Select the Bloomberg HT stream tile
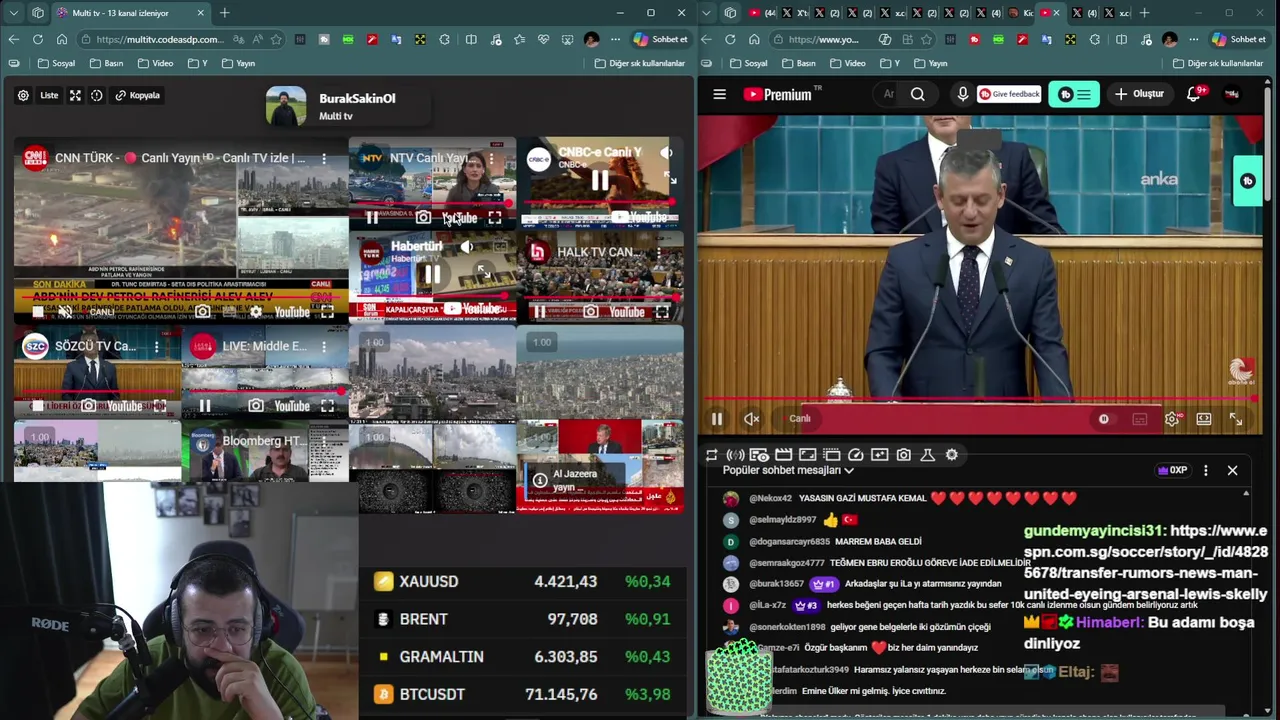Viewport: 1280px width, 720px height. (265, 451)
